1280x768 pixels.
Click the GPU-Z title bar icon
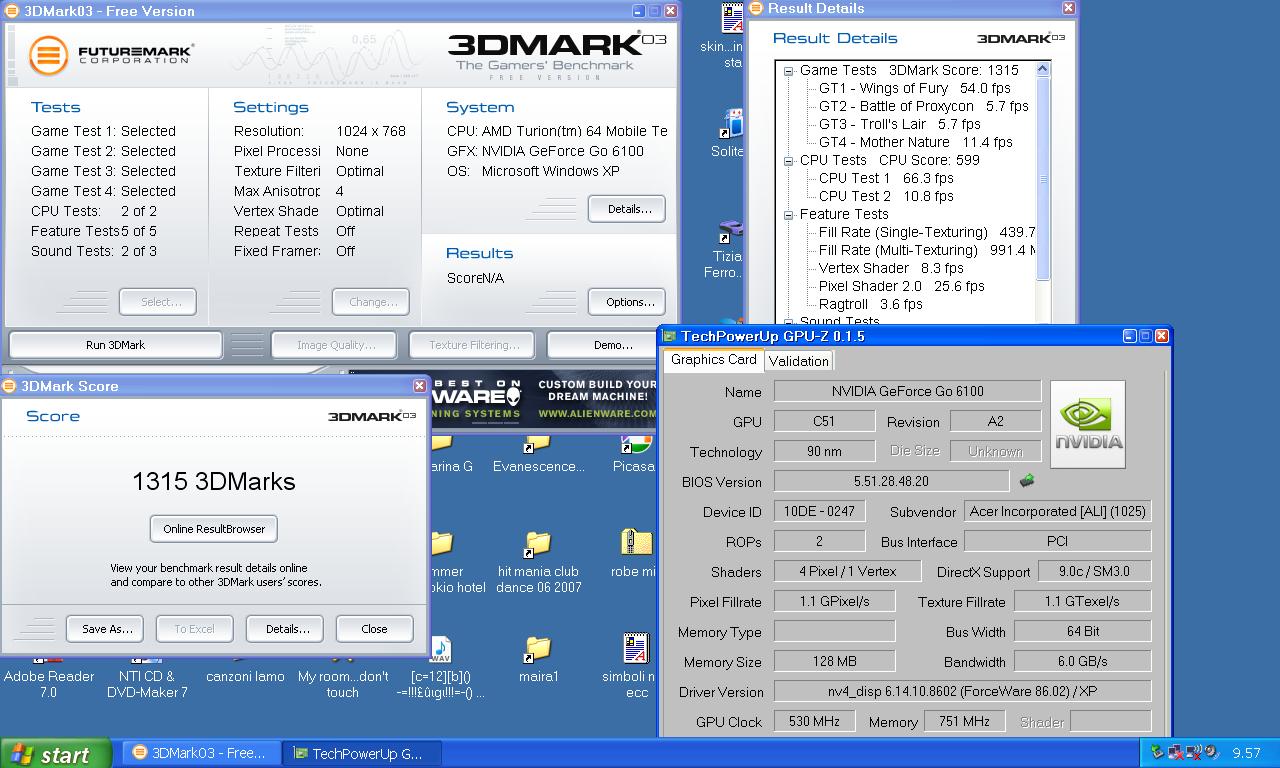point(670,336)
